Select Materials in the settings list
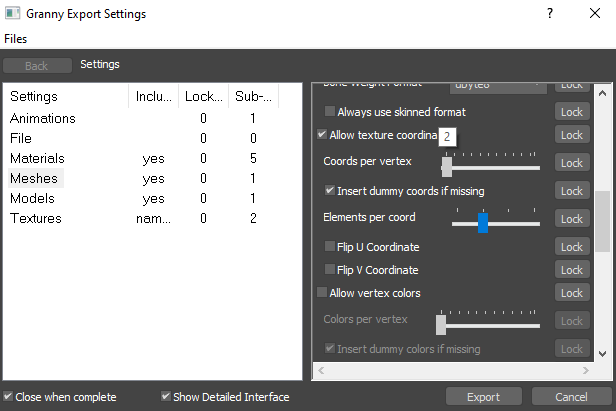The width and height of the screenshot is (616, 411). click(37, 158)
